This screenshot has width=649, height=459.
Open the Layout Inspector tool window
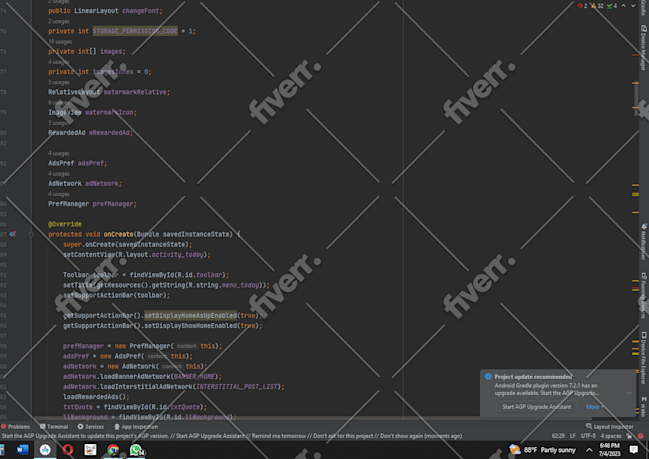click(x=609, y=426)
